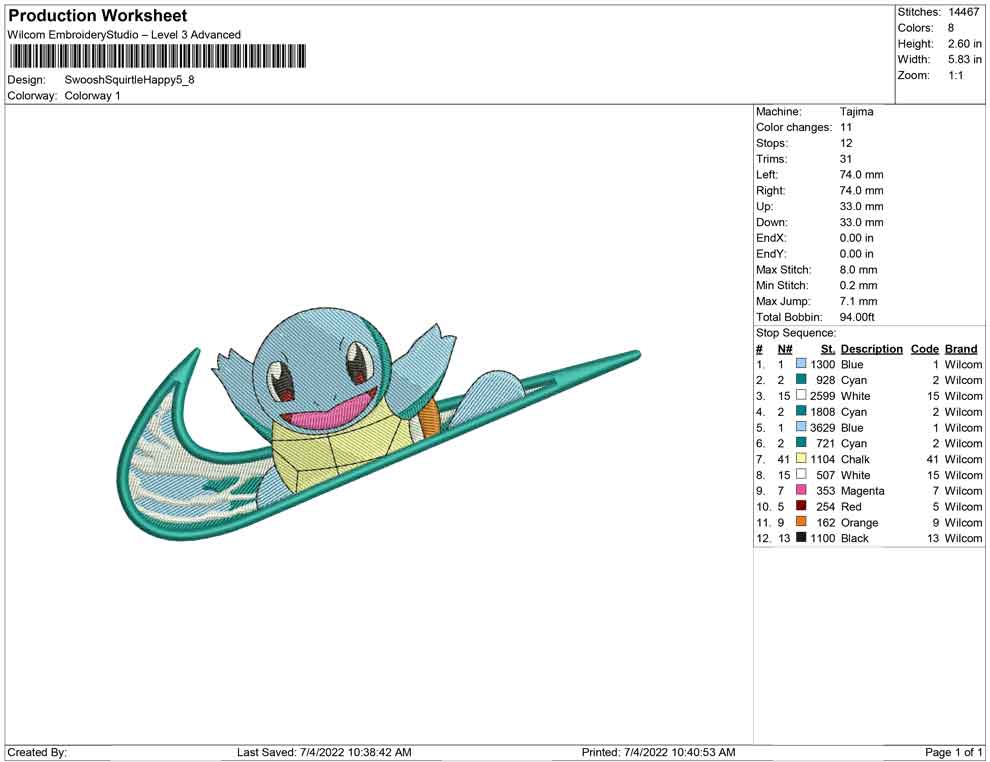This screenshot has width=990, height=762.
Task: Pick the Red color swatch
Action: click(801, 506)
